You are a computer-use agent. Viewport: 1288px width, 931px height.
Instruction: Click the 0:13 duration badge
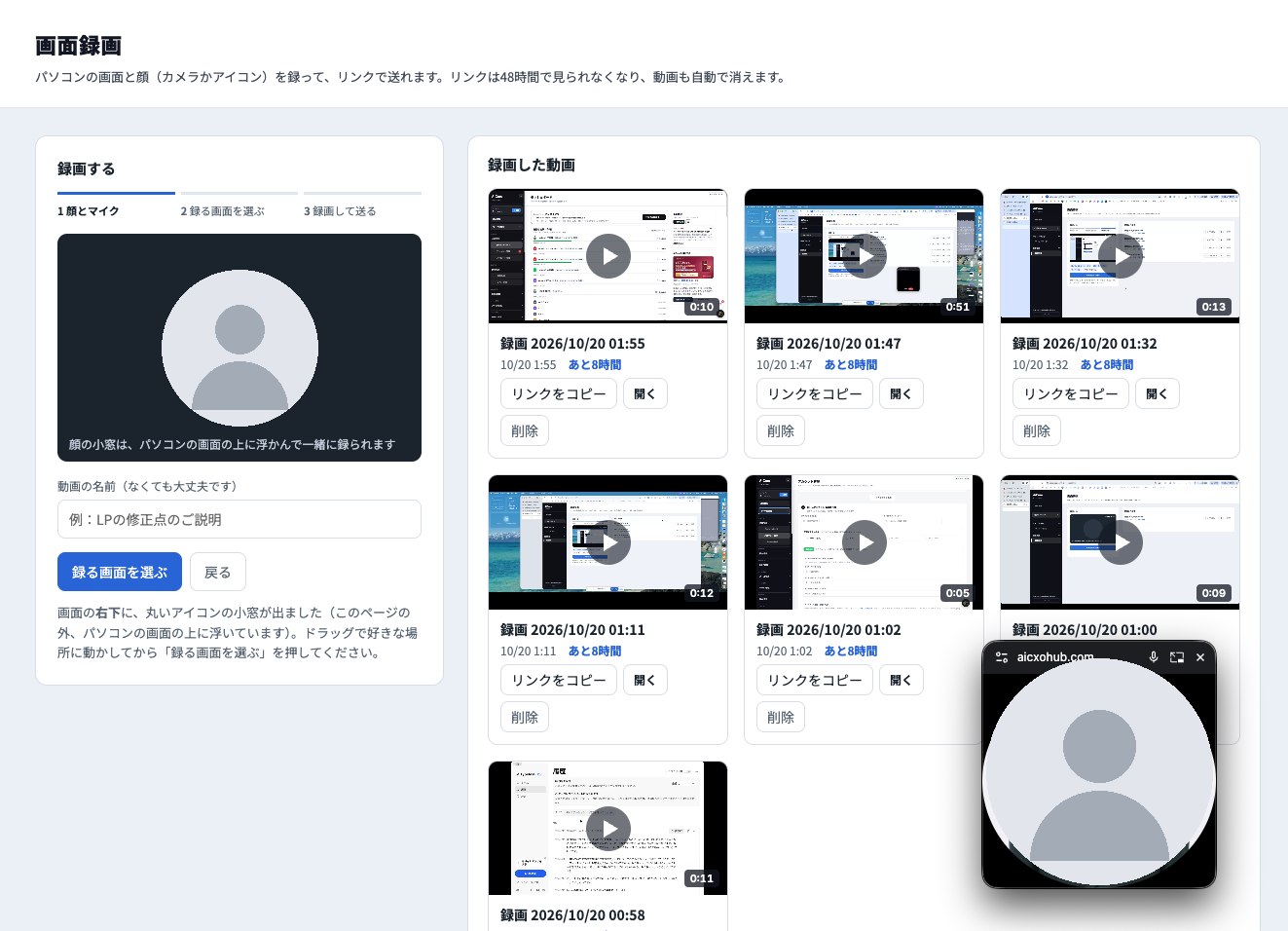(x=1214, y=307)
